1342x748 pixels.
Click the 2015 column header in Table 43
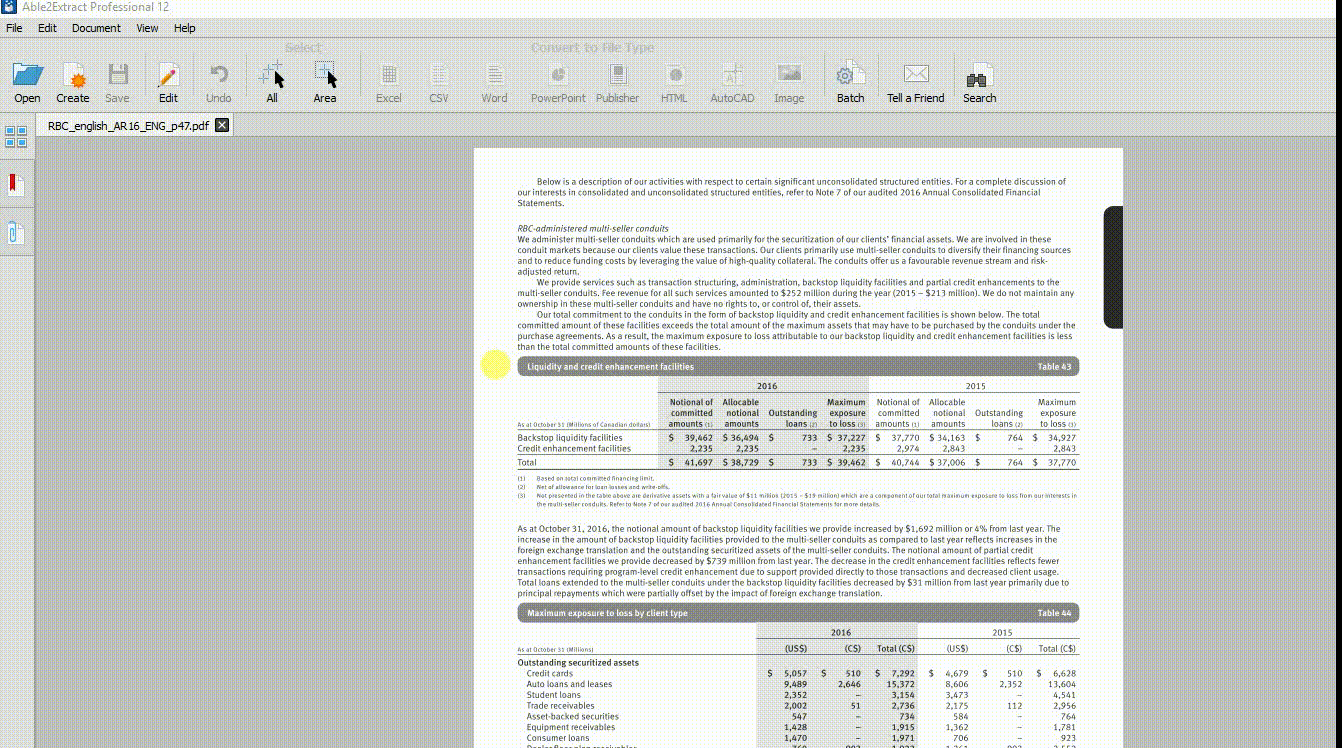pyautogui.click(x=975, y=386)
